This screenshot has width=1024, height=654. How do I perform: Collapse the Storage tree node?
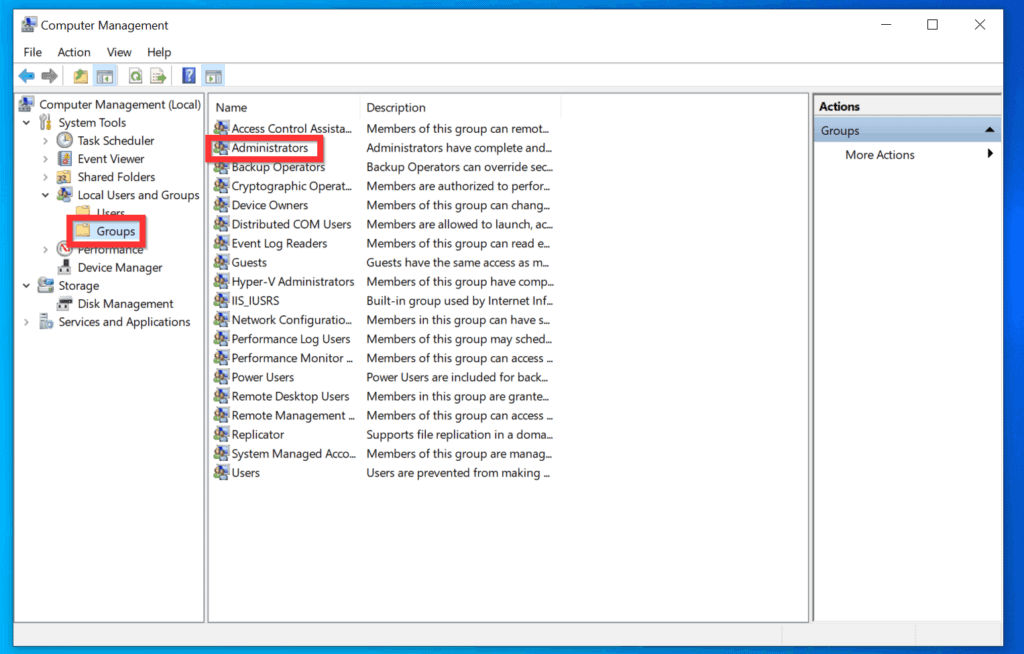click(26, 286)
